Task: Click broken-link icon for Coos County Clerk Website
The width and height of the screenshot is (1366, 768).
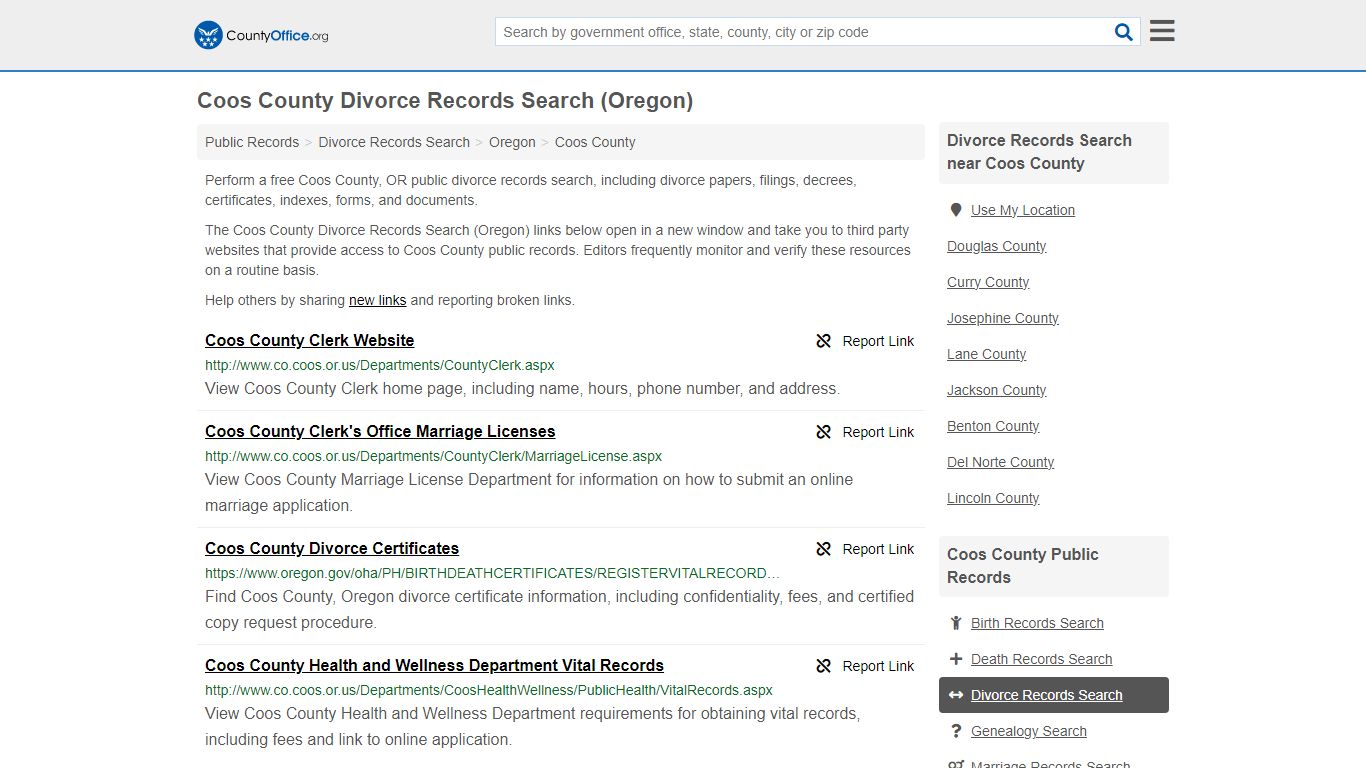Action: pyautogui.click(x=823, y=341)
